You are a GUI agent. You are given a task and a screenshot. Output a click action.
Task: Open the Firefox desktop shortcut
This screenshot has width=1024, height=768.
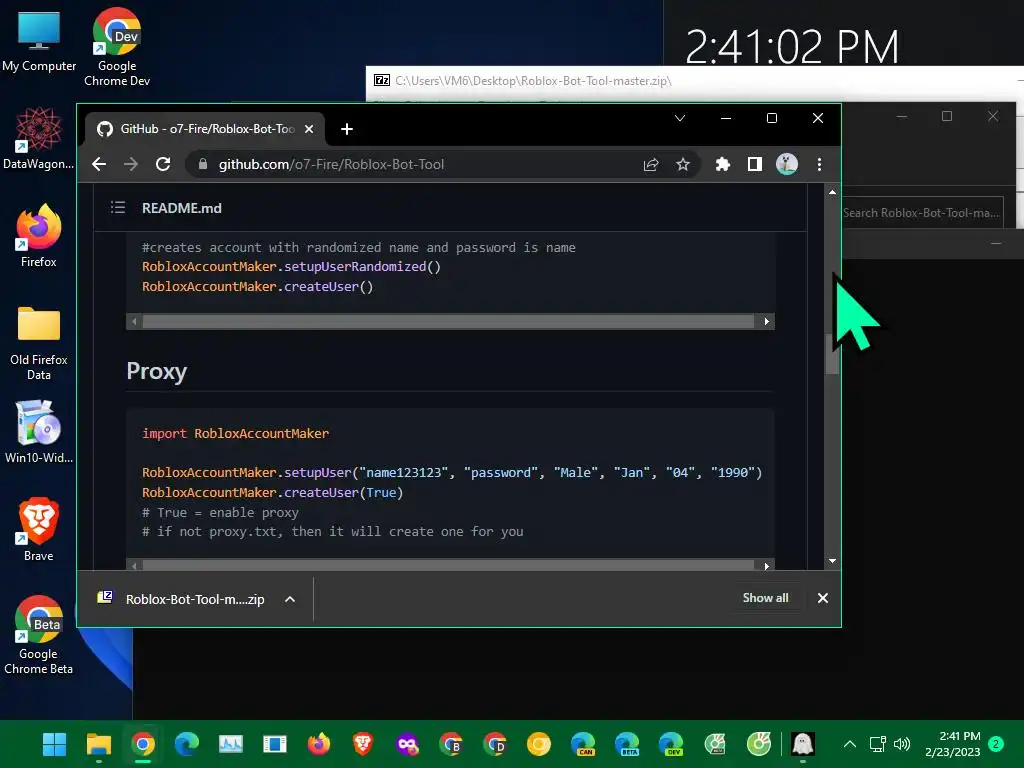(39, 236)
